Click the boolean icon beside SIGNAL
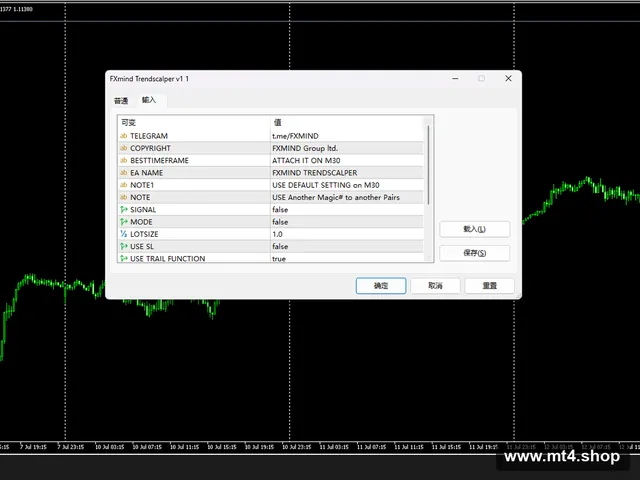This screenshot has width=640, height=480. [x=124, y=209]
